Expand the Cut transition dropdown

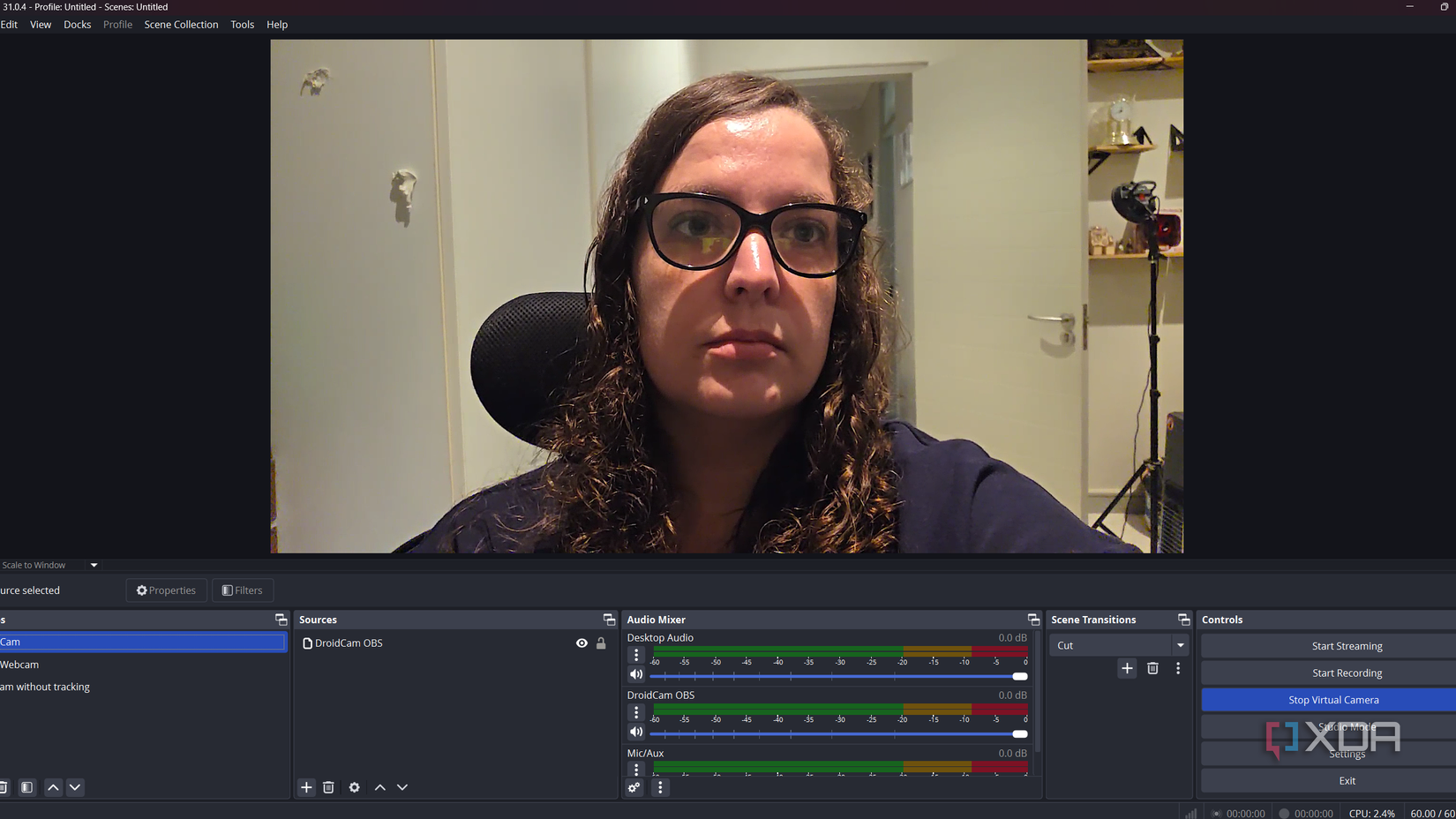[1181, 645]
